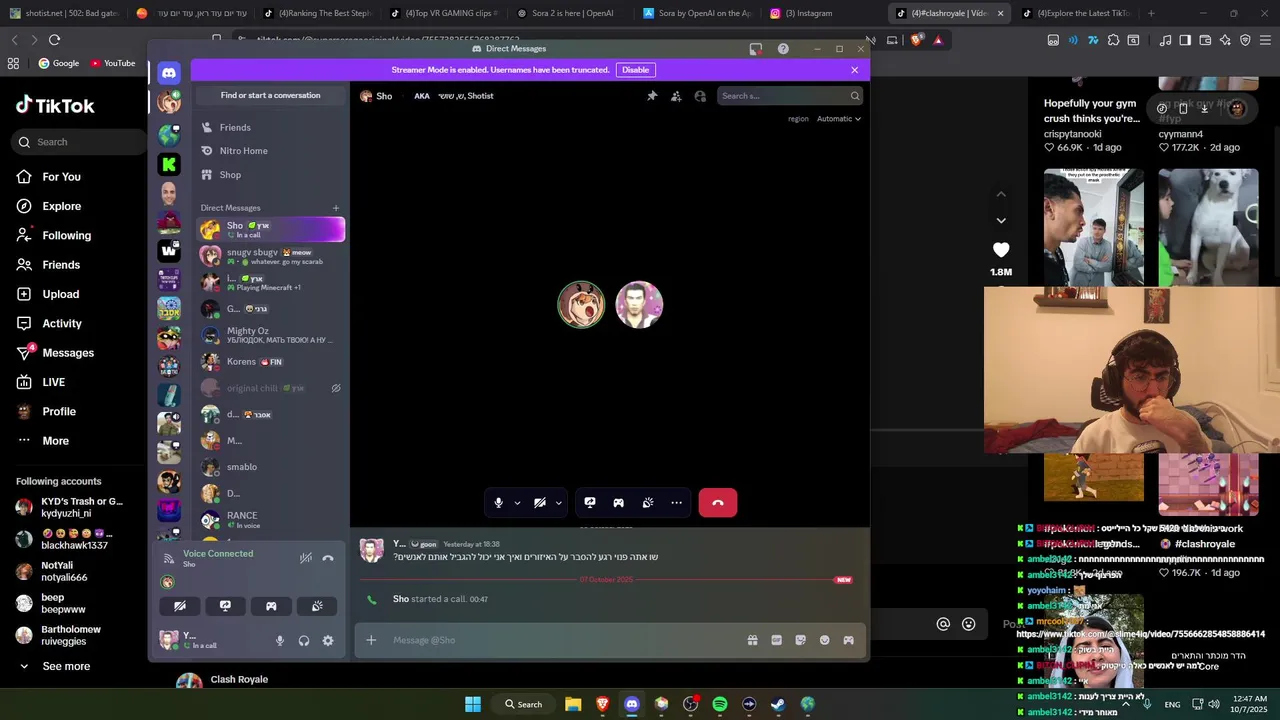Image resolution: width=1280 pixels, height=720 pixels.
Task: Open emoji picker in message box
Action: click(825, 640)
